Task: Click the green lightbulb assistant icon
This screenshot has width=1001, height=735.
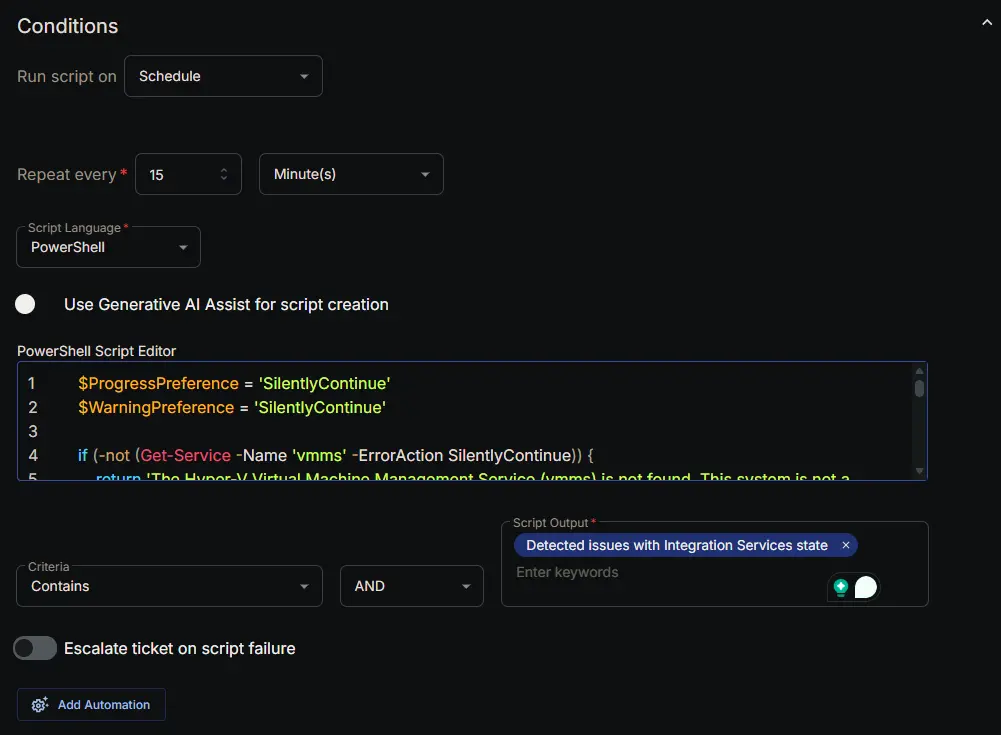Action: [841, 587]
